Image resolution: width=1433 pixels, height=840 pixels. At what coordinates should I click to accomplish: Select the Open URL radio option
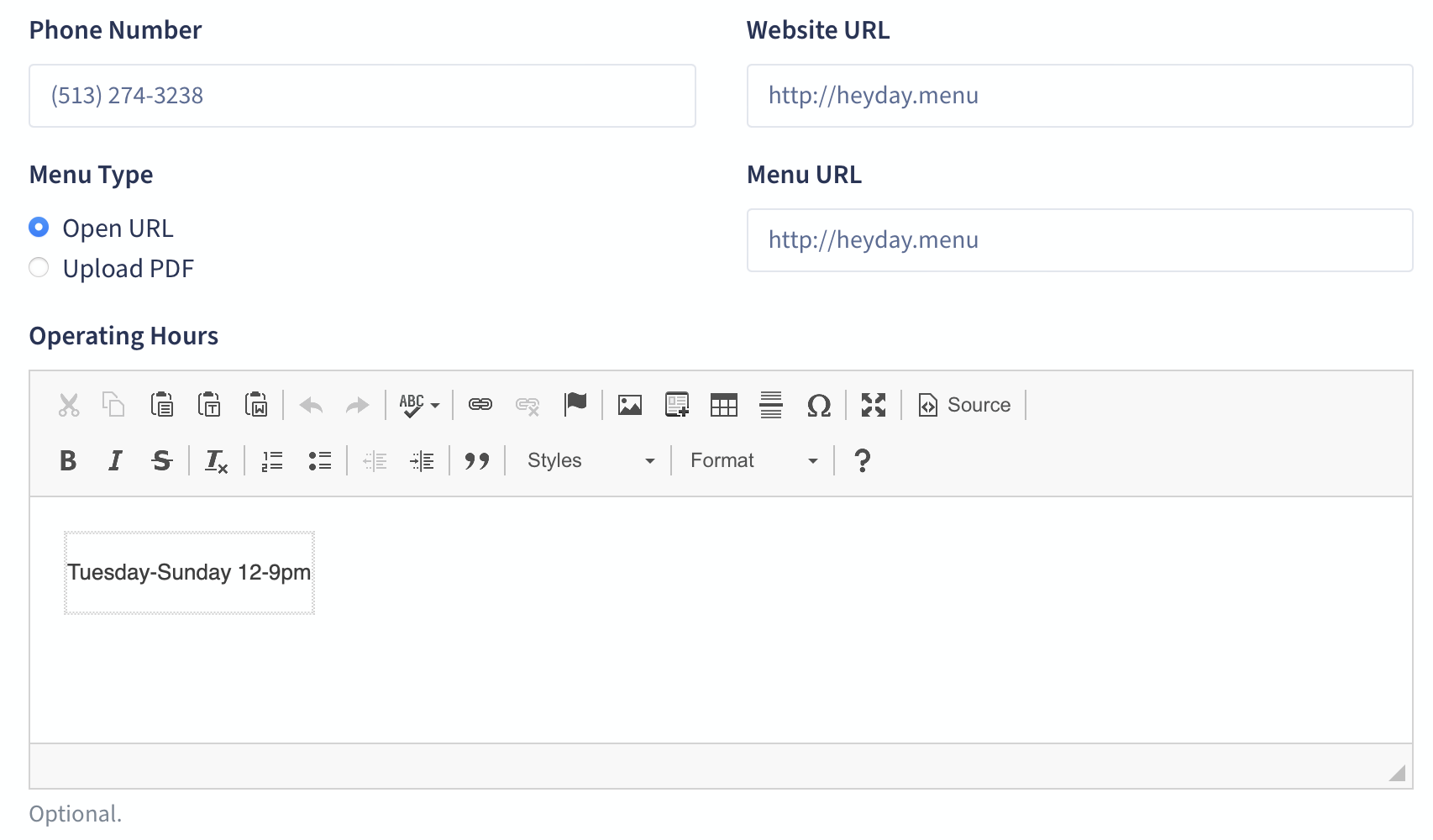(39, 228)
